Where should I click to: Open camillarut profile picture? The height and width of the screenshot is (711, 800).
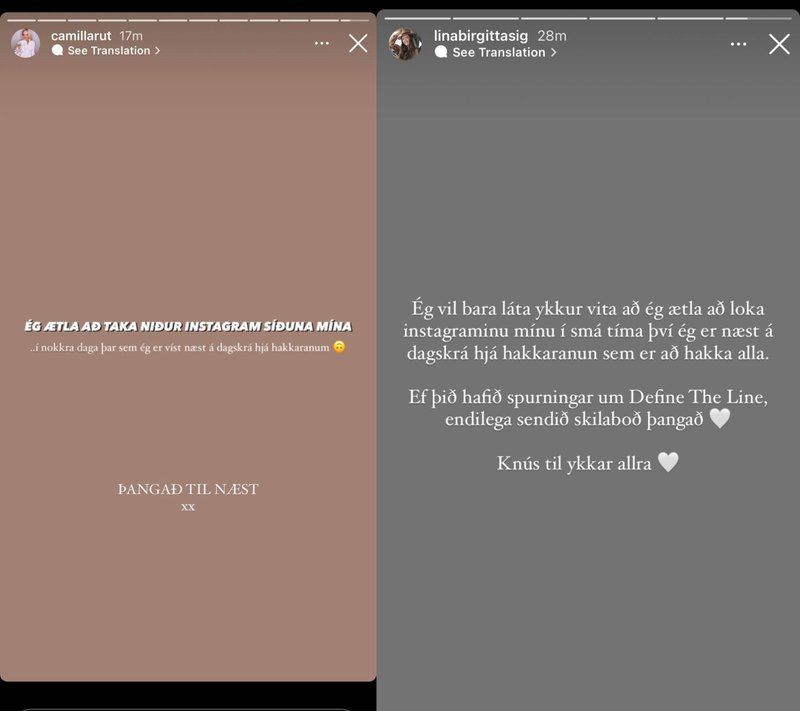tap(26, 43)
